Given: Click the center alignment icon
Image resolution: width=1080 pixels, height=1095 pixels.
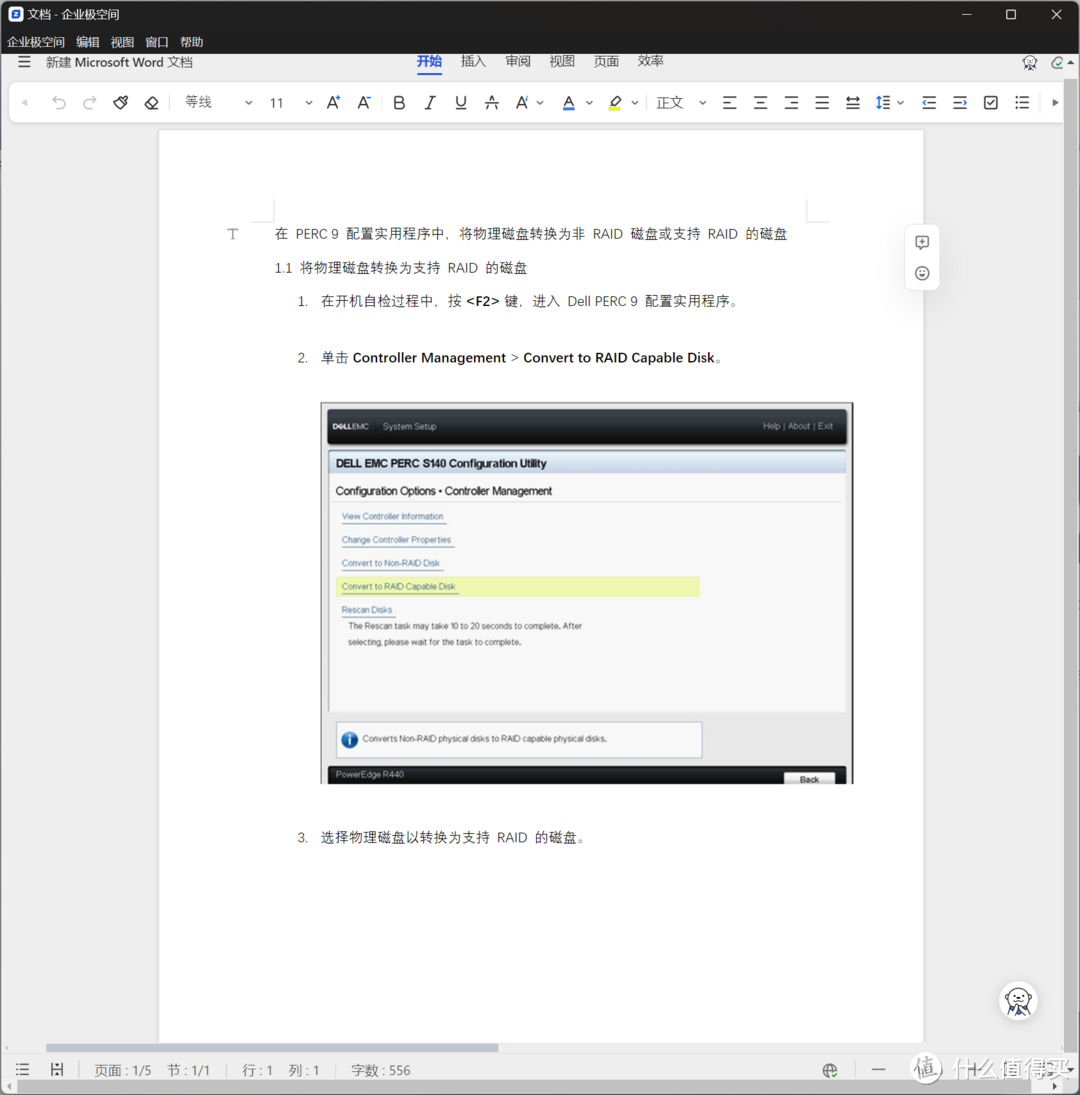Looking at the screenshot, I should pos(760,102).
